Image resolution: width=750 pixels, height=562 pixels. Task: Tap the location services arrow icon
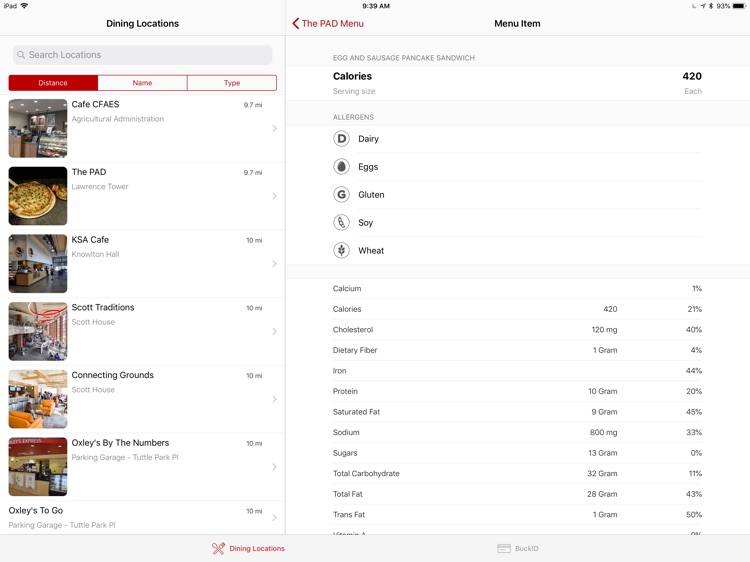click(703, 6)
